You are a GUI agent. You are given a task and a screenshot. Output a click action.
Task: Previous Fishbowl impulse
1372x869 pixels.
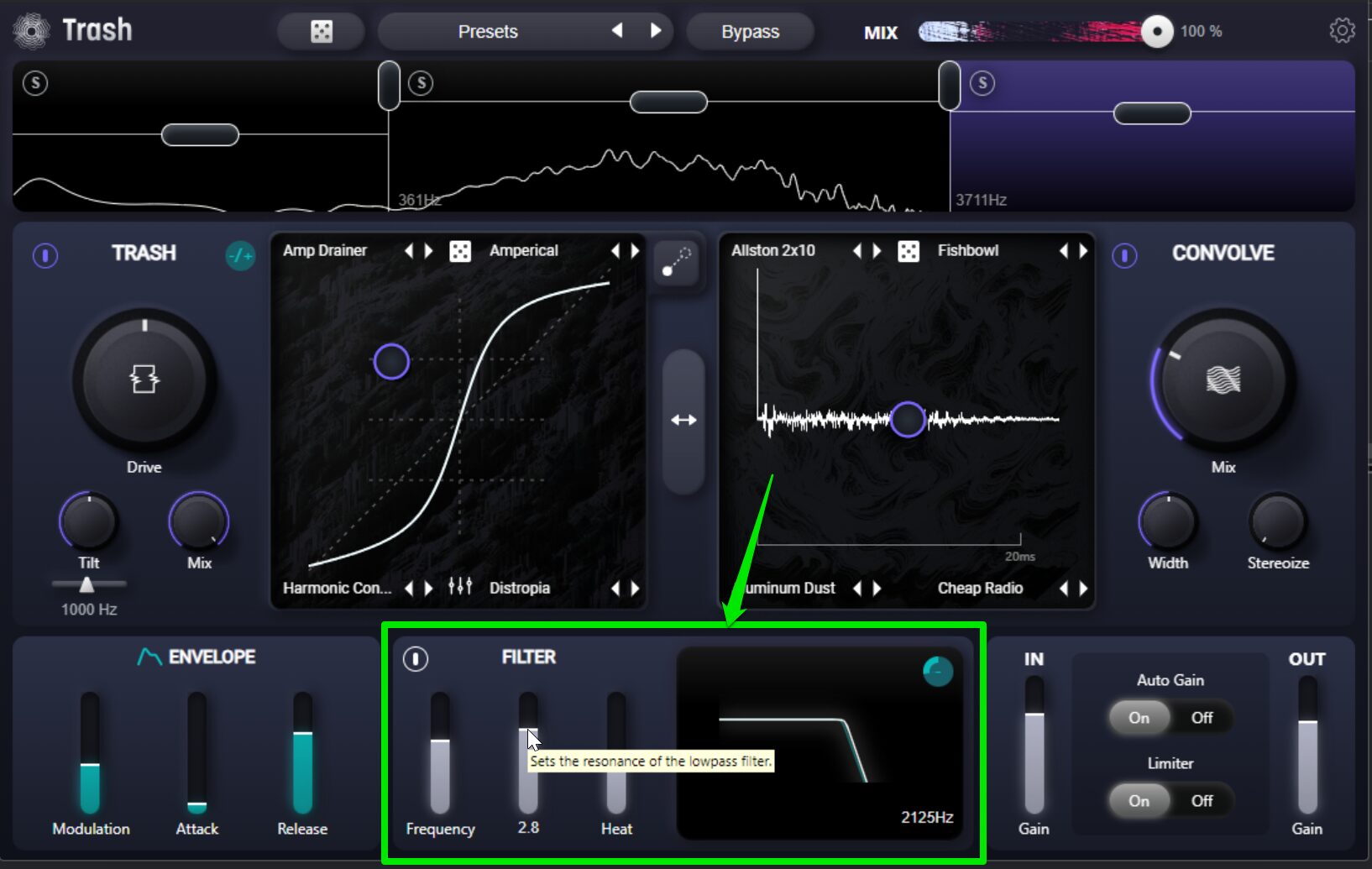point(1064,250)
